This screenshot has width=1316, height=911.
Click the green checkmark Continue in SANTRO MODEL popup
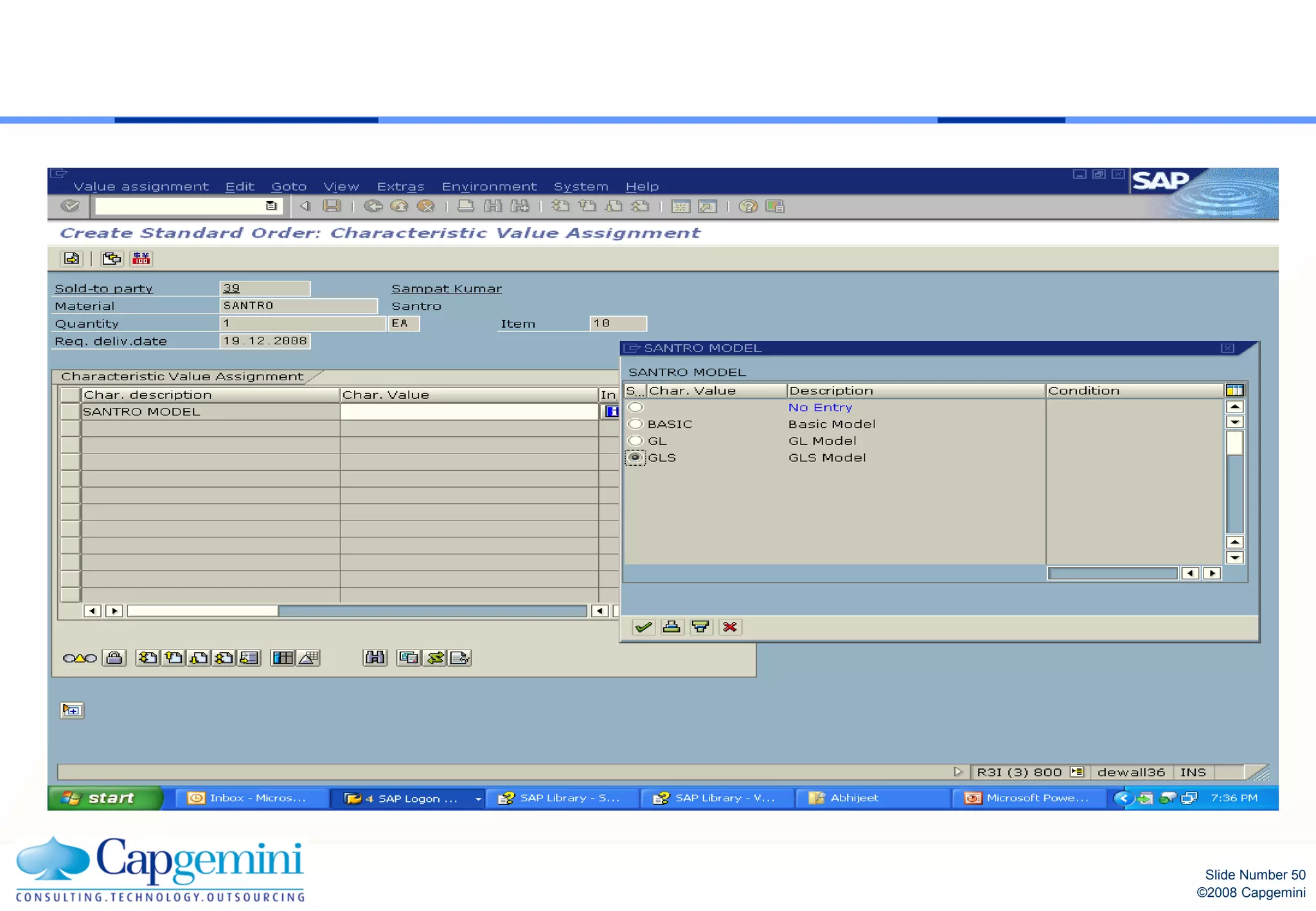click(643, 627)
